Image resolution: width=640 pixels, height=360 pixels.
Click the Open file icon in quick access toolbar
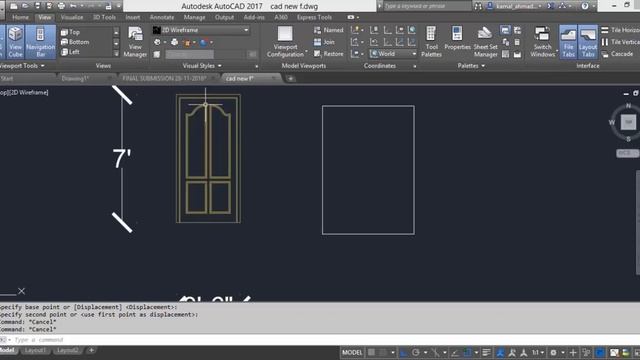(25, 6)
